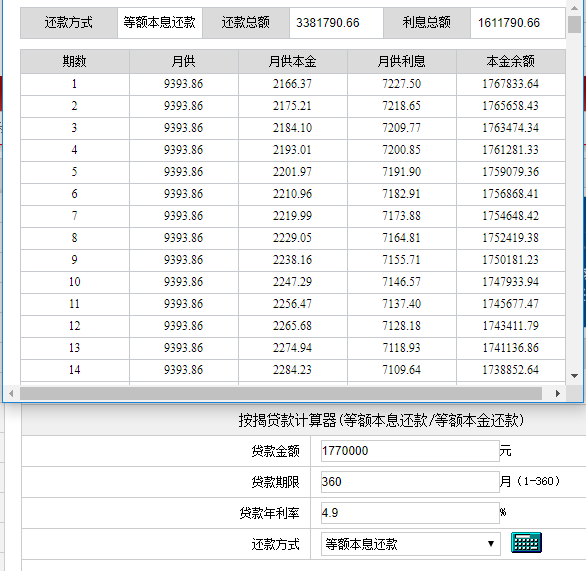Click the balance 1741136.86

coord(511,348)
